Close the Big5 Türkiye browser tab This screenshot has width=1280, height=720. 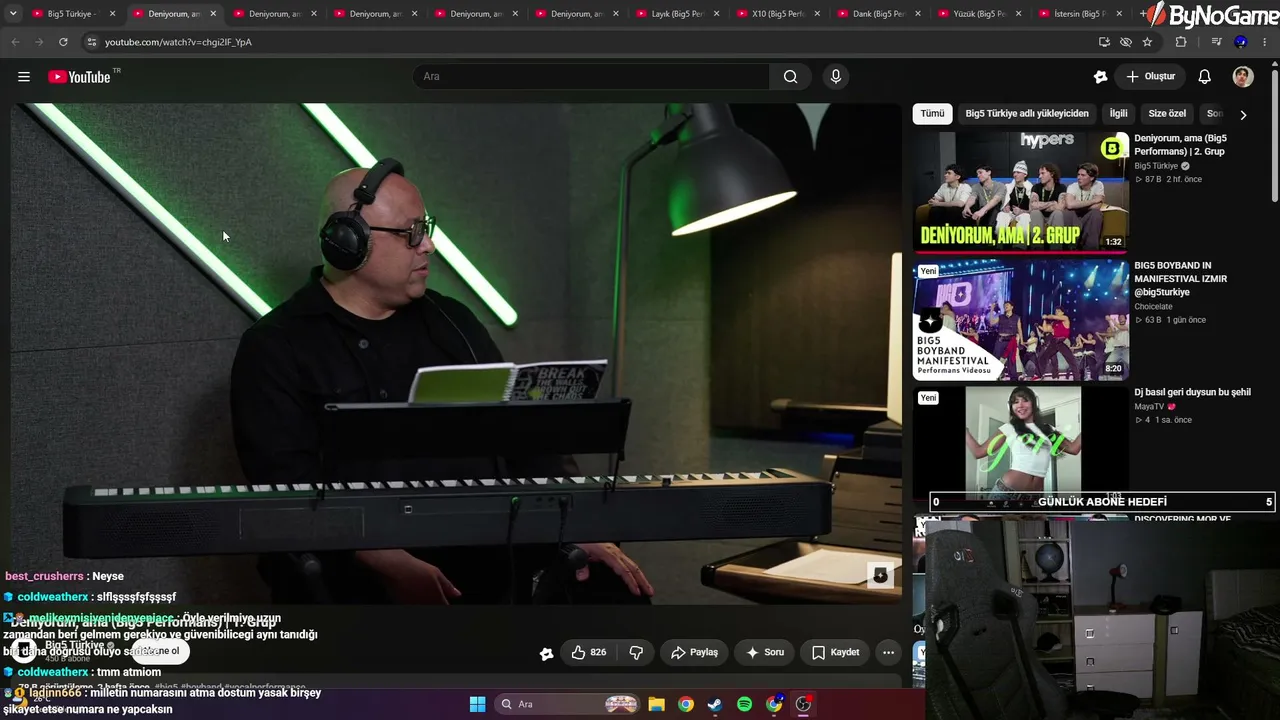(x=112, y=14)
